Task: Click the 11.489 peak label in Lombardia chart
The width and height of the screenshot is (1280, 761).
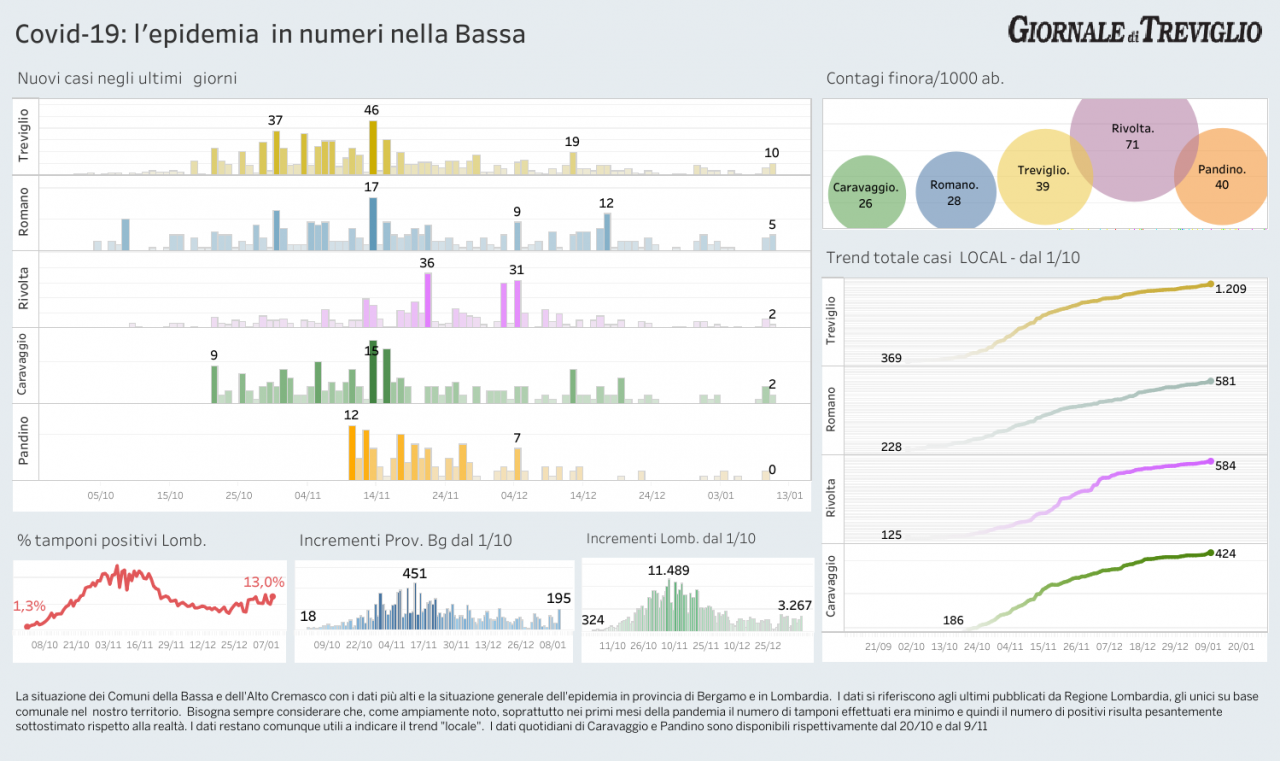Action: point(669,570)
